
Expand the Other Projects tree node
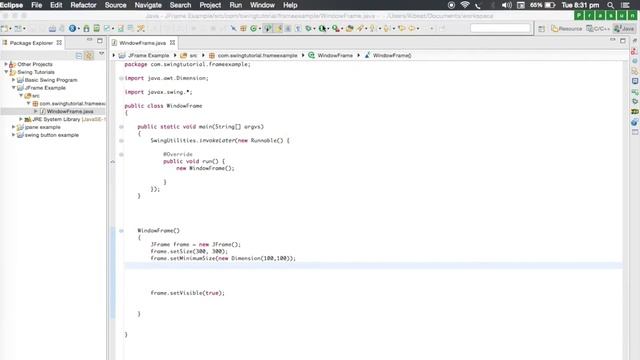tap(6, 64)
